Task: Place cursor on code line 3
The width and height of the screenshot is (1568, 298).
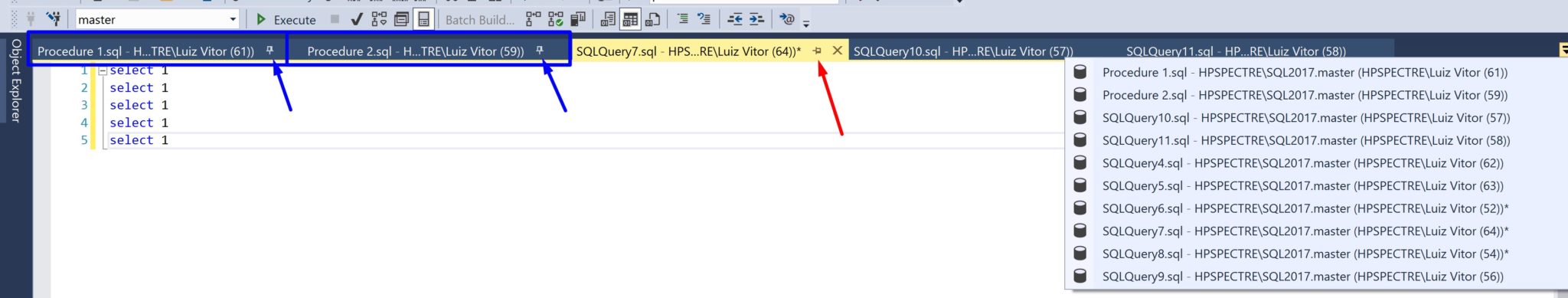Action: click(x=139, y=105)
